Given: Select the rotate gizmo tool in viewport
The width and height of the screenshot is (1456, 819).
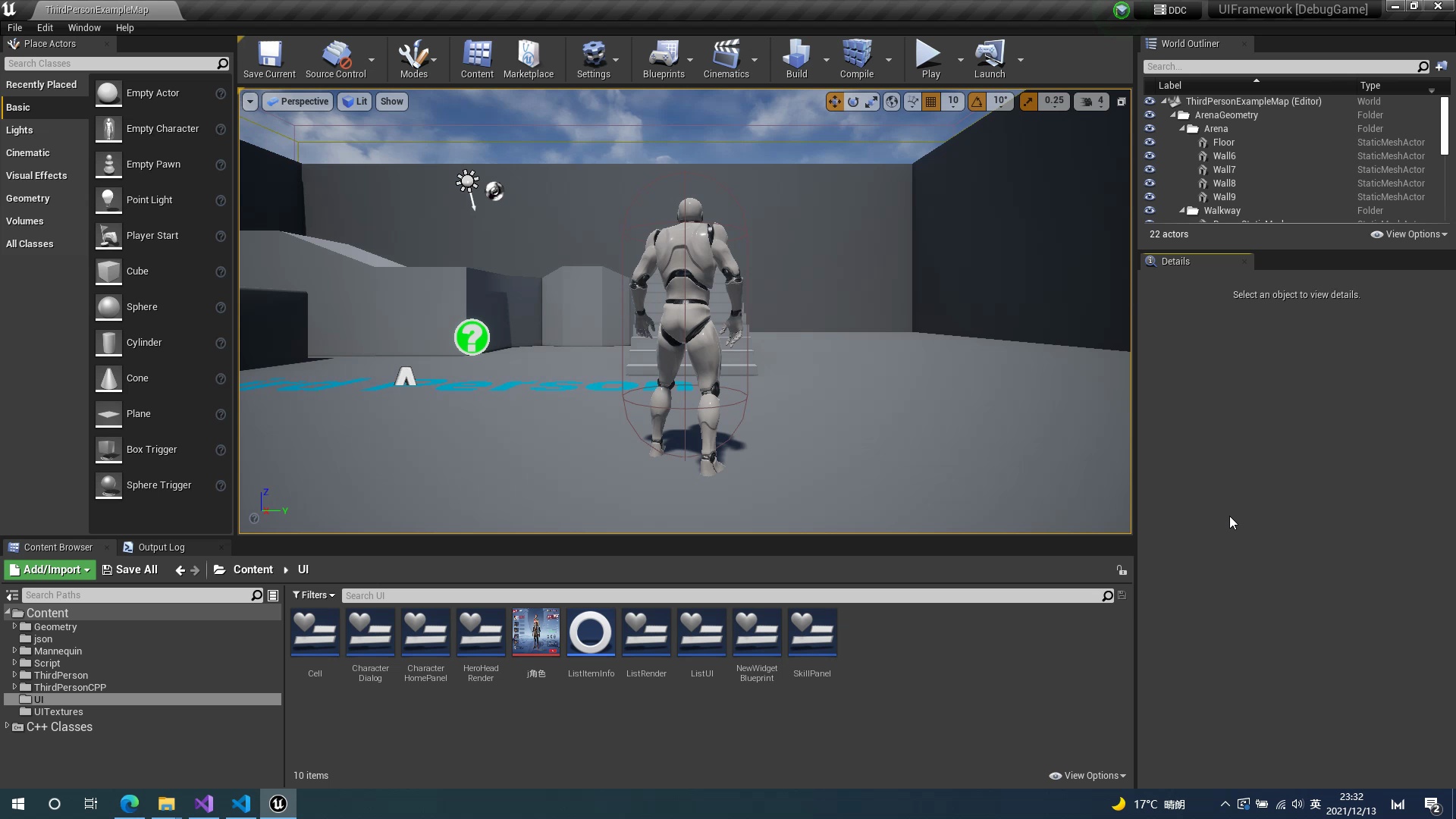Looking at the screenshot, I should click(854, 102).
